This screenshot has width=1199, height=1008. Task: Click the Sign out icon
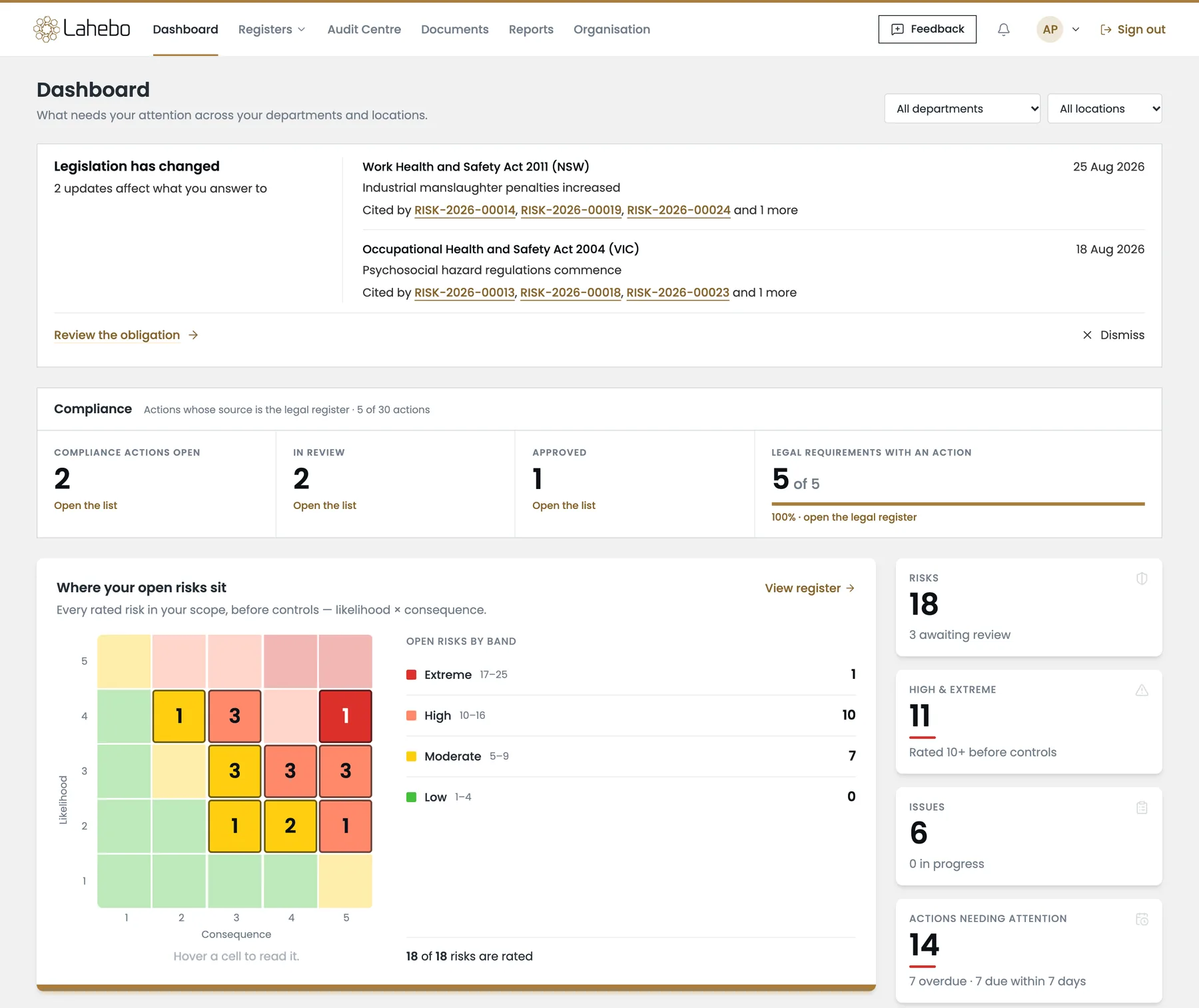point(1106,29)
